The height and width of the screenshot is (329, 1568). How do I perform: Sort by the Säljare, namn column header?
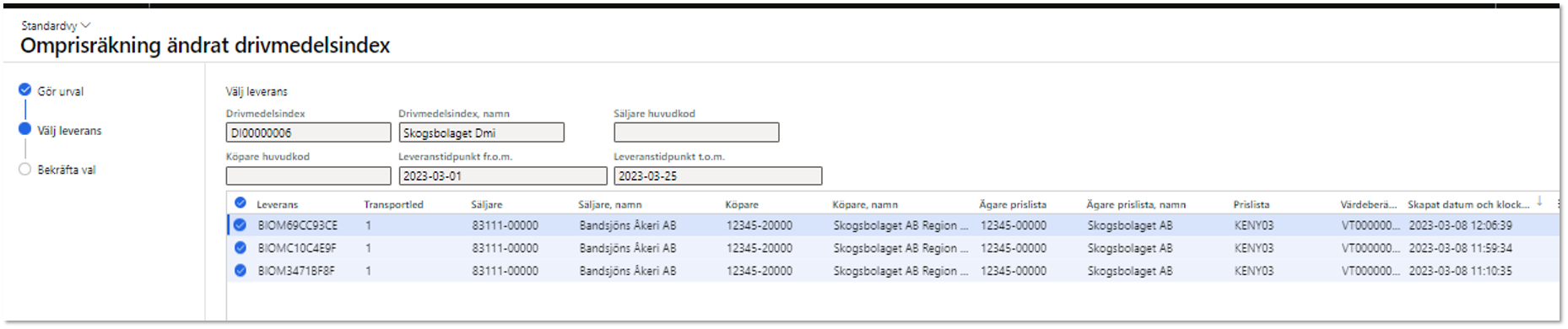(x=609, y=204)
